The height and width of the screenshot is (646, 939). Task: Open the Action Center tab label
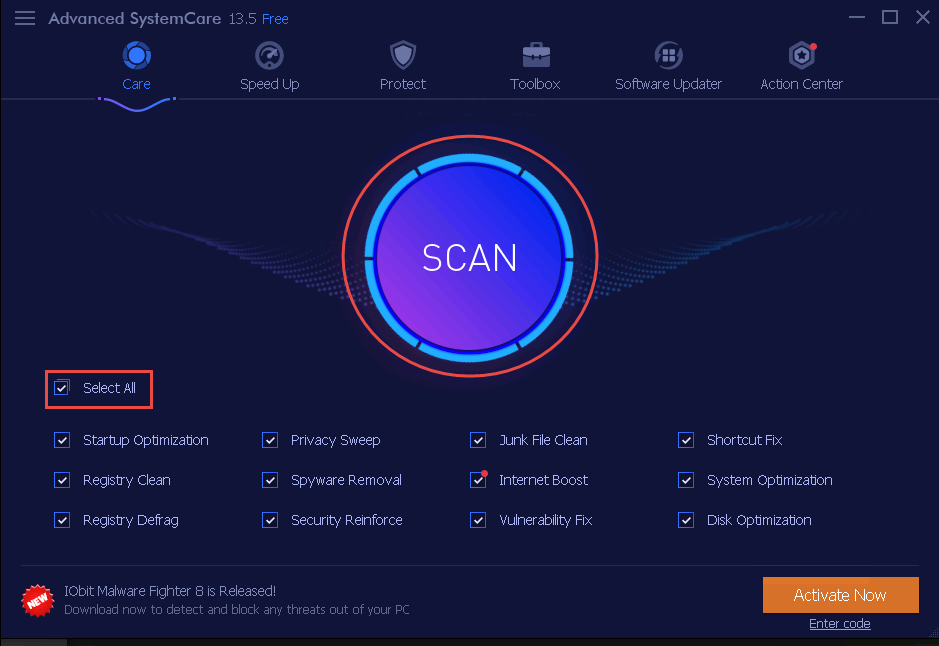point(802,84)
